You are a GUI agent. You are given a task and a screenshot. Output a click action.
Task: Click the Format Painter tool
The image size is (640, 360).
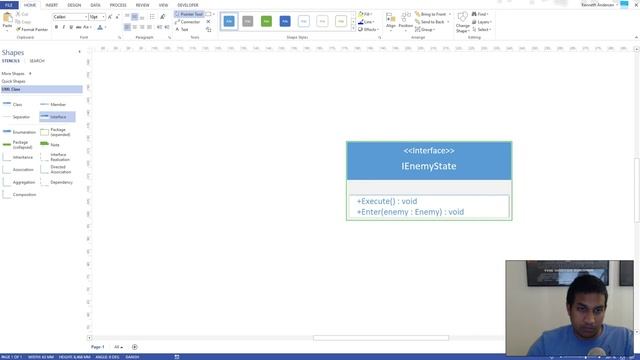coord(32,29)
